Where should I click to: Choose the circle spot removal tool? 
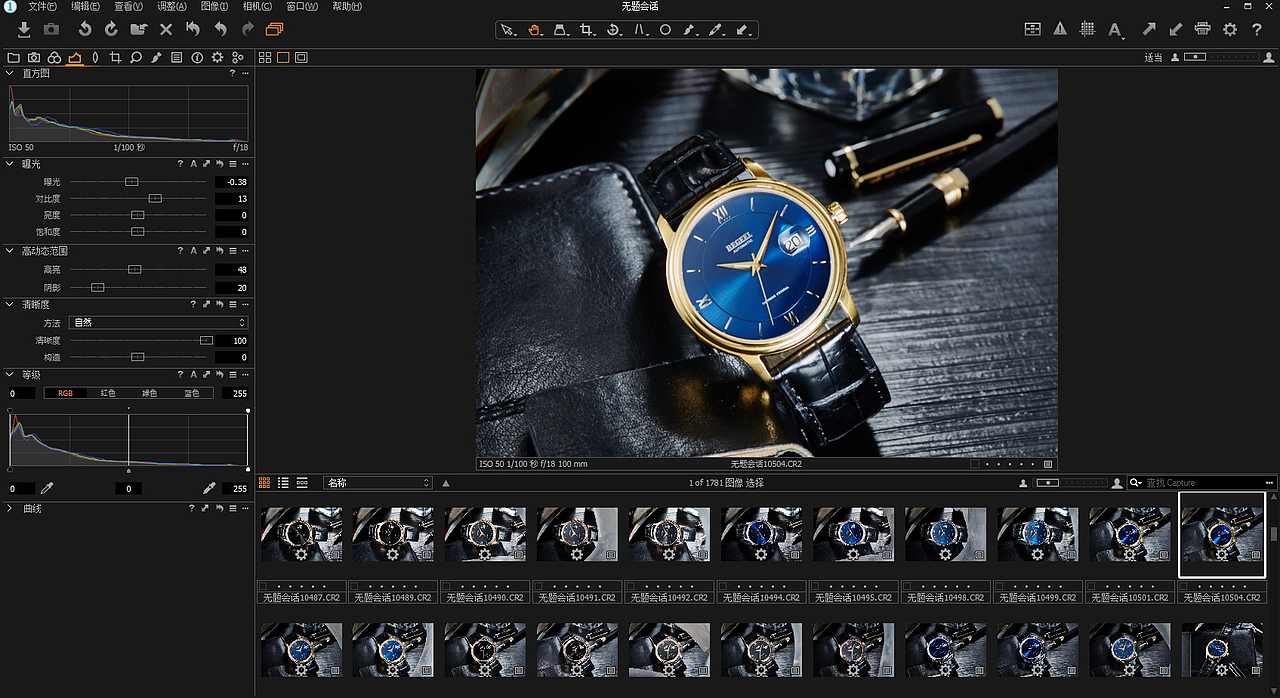(665, 30)
